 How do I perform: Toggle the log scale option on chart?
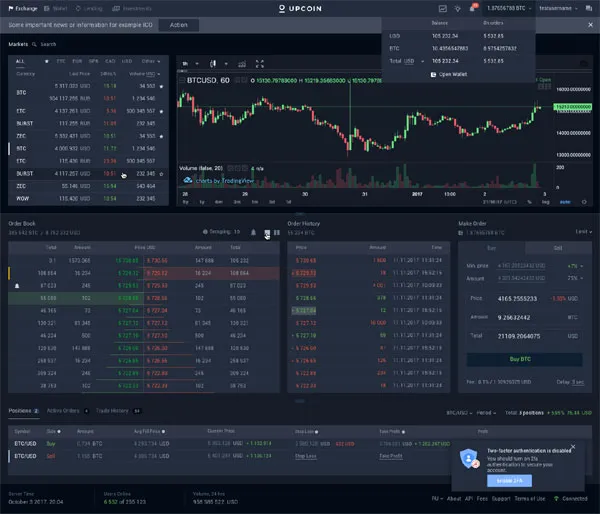545,202
